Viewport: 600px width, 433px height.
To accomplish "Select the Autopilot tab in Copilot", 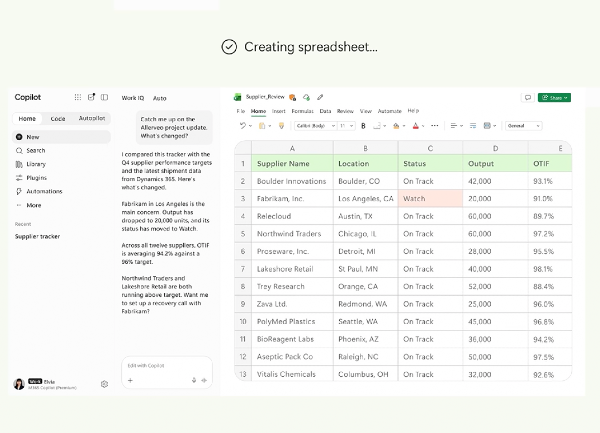I will point(92,118).
